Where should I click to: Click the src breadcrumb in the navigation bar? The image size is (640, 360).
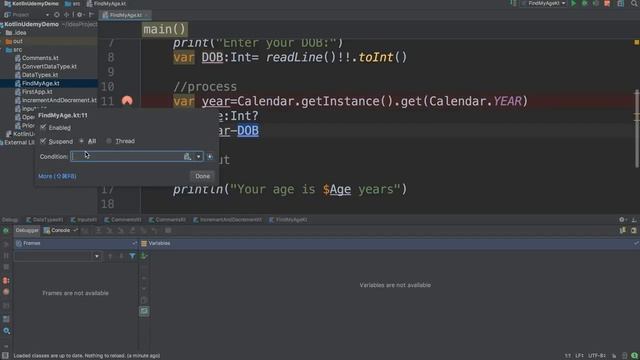pyautogui.click(x=73, y=4)
